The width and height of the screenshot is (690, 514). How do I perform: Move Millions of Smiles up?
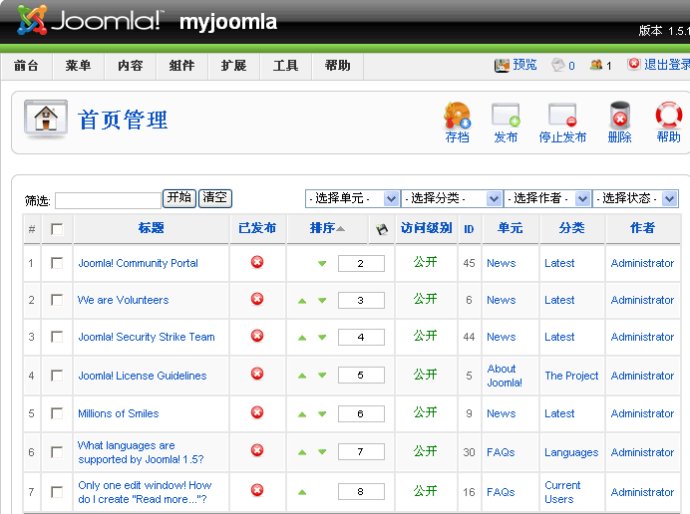[302, 414]
